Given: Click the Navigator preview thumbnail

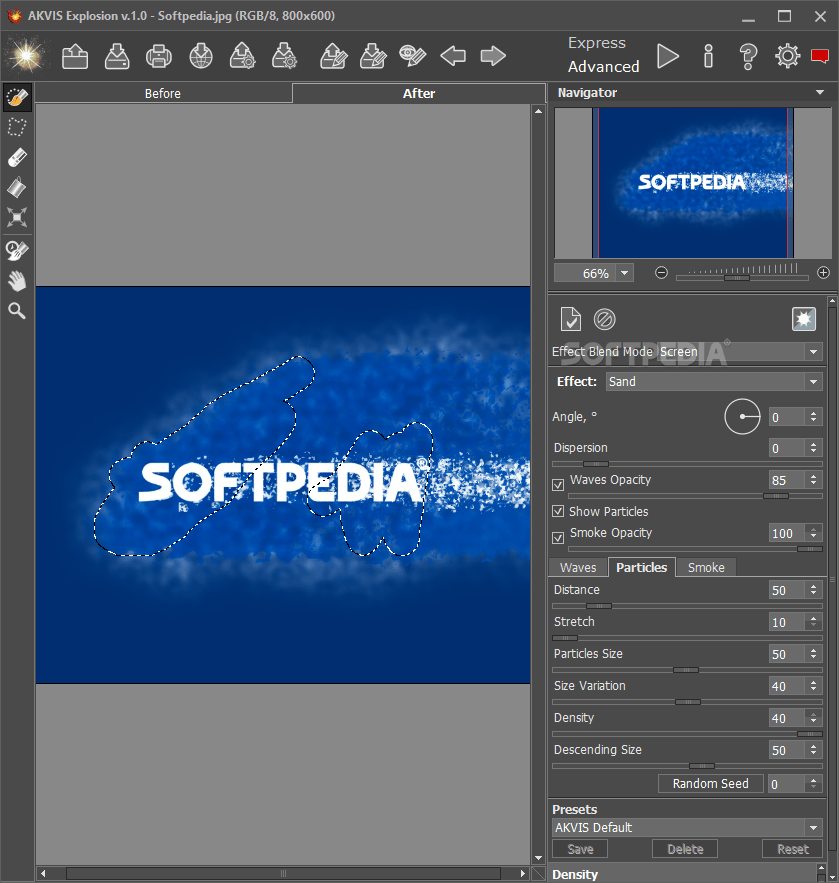Looking at the screenshot, I should (x=693, y=183).
